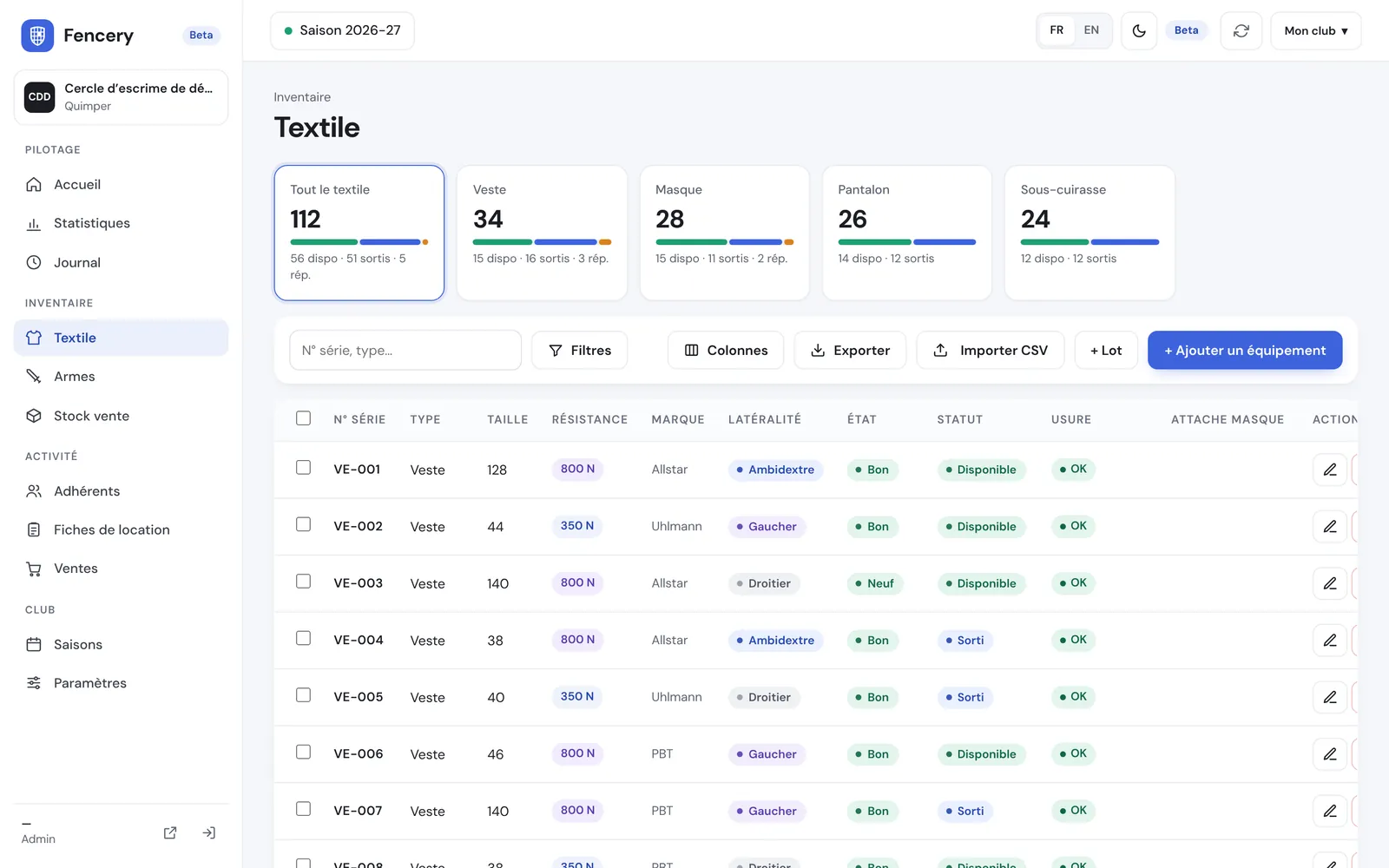1389x868 pixels.
Task: Expand the Mon club dropdown
Action: point(1315,30)
